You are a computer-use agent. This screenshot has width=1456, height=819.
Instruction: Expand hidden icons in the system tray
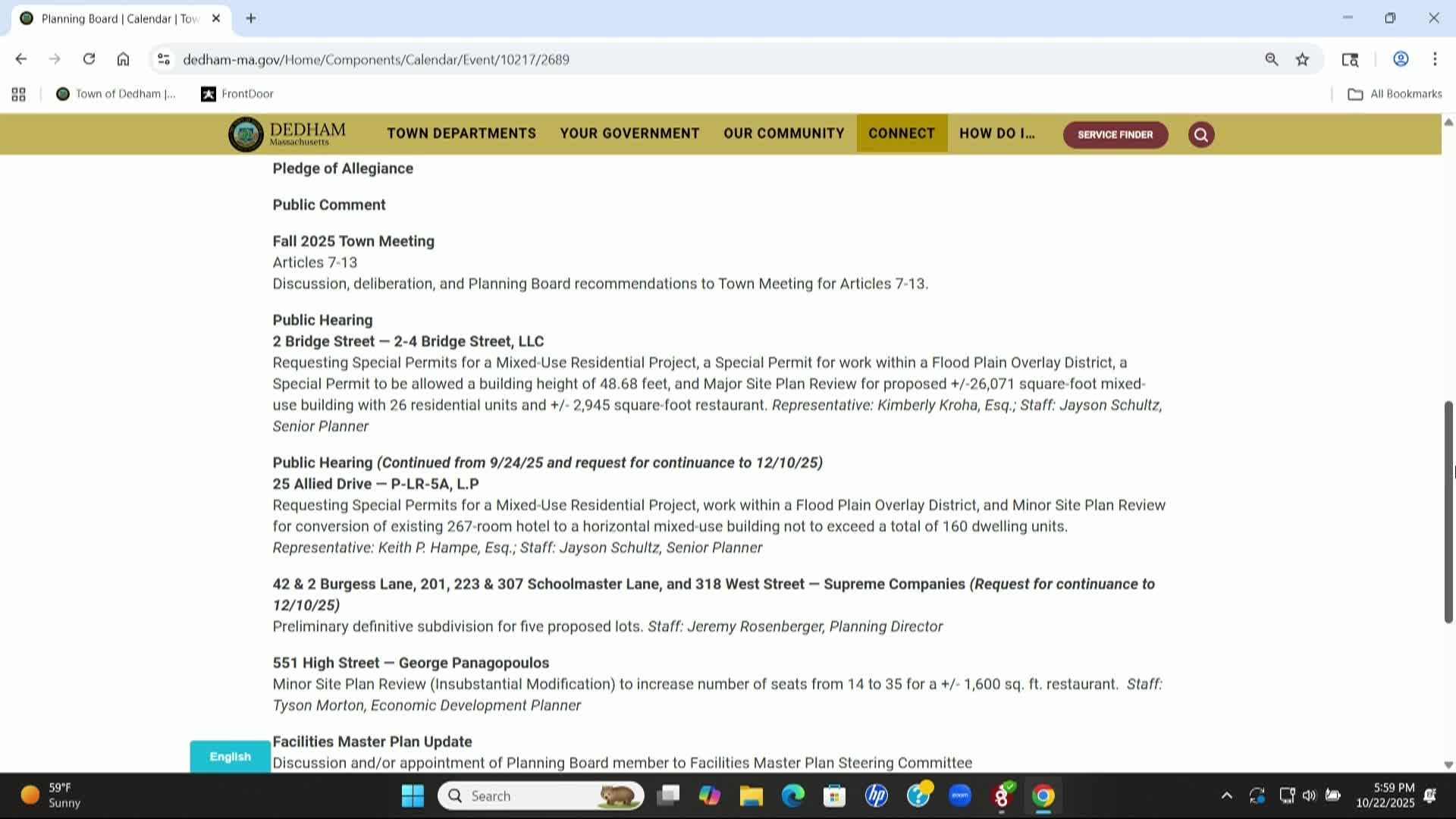click(1226, 795)
